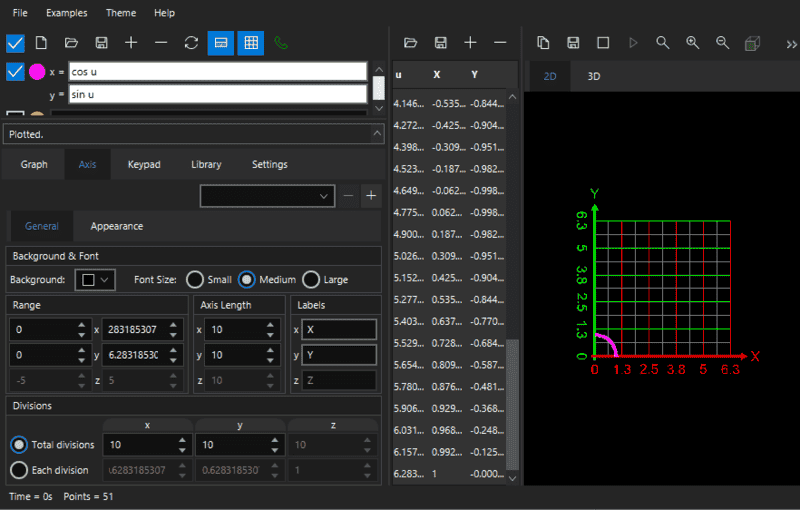The width and height of the screenshot is (800, 510).
Task: Click the zoom in magnifier in graph toolbar
Action: click(692, 43)
